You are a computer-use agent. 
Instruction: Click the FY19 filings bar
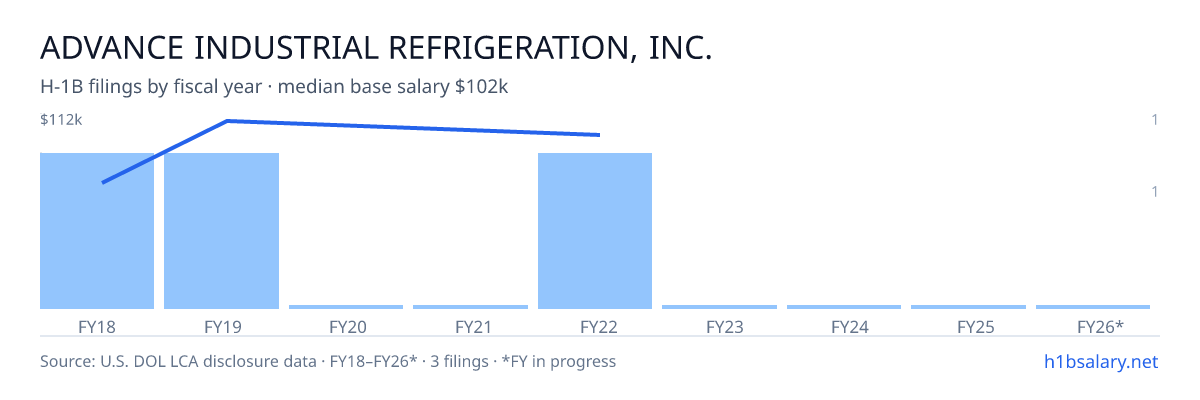[221, 231]
